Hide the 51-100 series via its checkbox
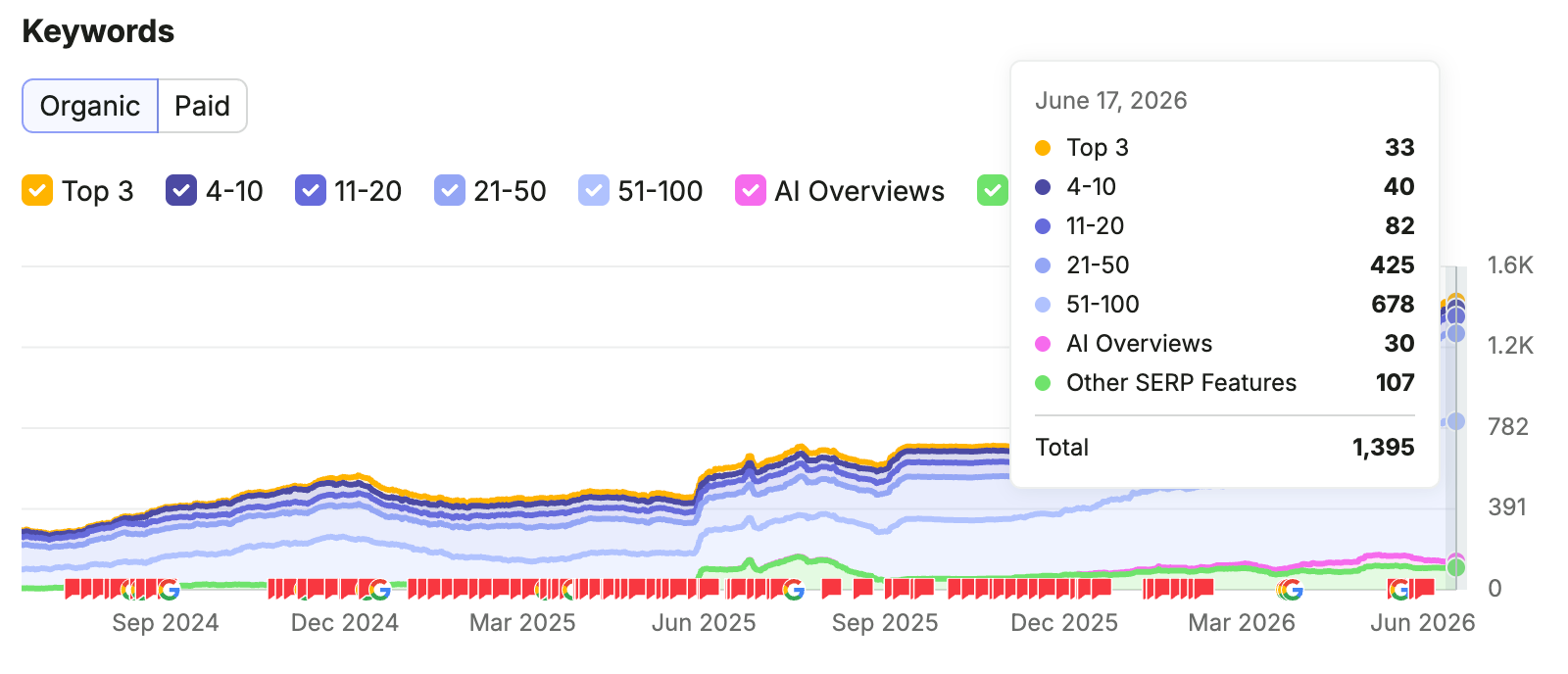Screen dimensions: 1568x674 [594, 190]
